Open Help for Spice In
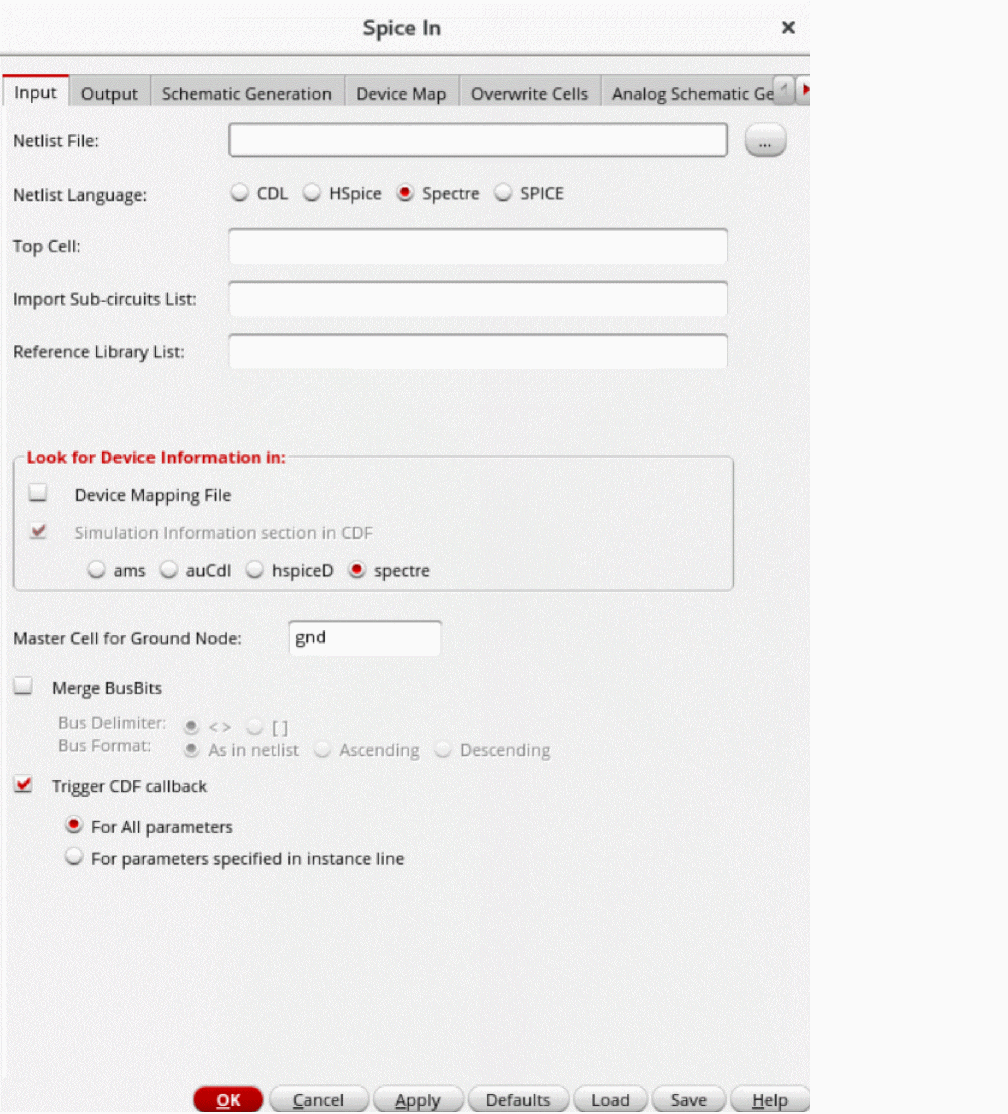 pyautogui.click(x=770, y=1100)
